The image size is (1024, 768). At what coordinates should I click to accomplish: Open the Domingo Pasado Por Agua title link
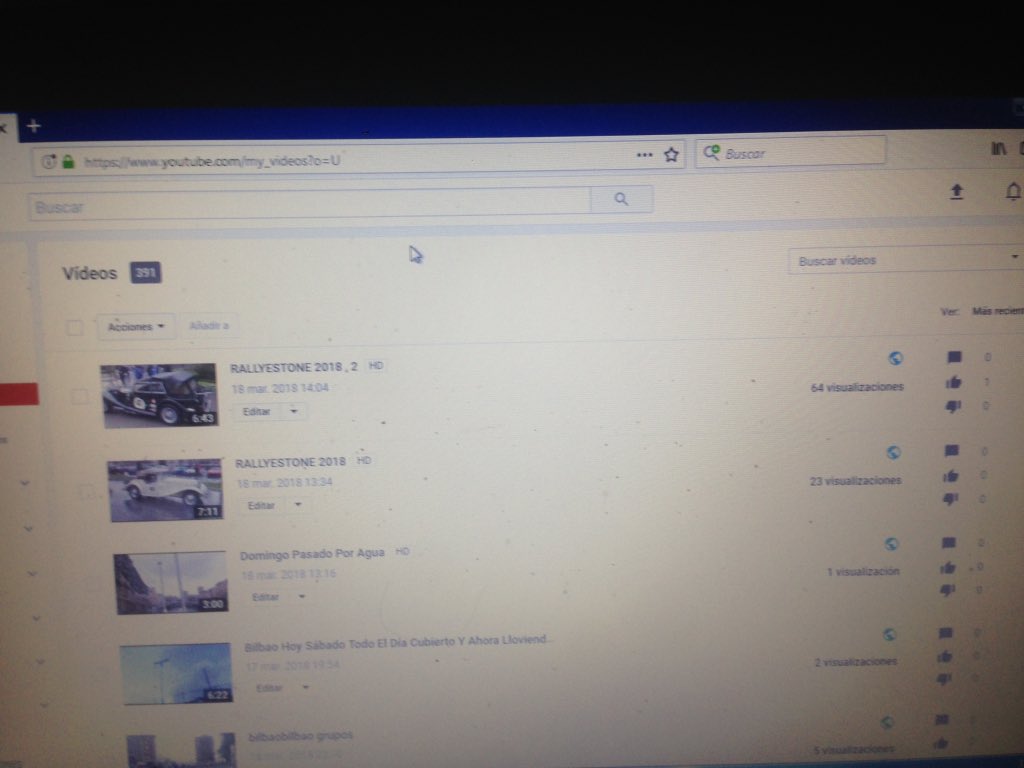click(x=312, y=554)
